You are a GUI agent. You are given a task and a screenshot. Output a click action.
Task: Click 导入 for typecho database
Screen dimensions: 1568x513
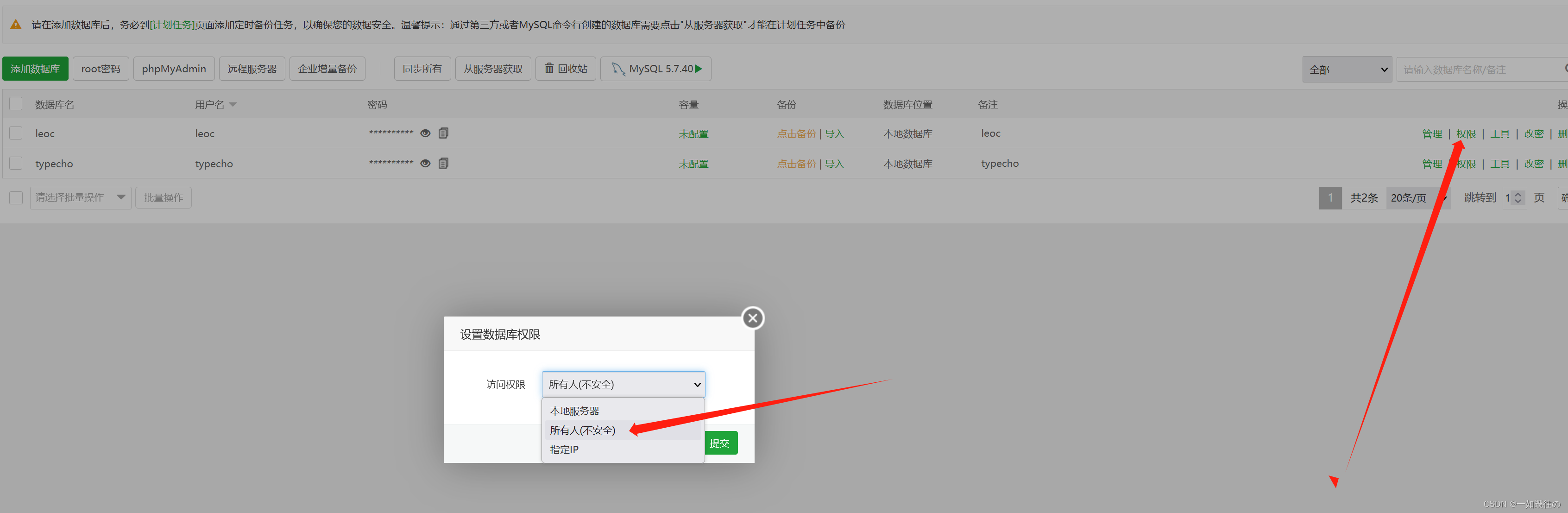(835, 163)
